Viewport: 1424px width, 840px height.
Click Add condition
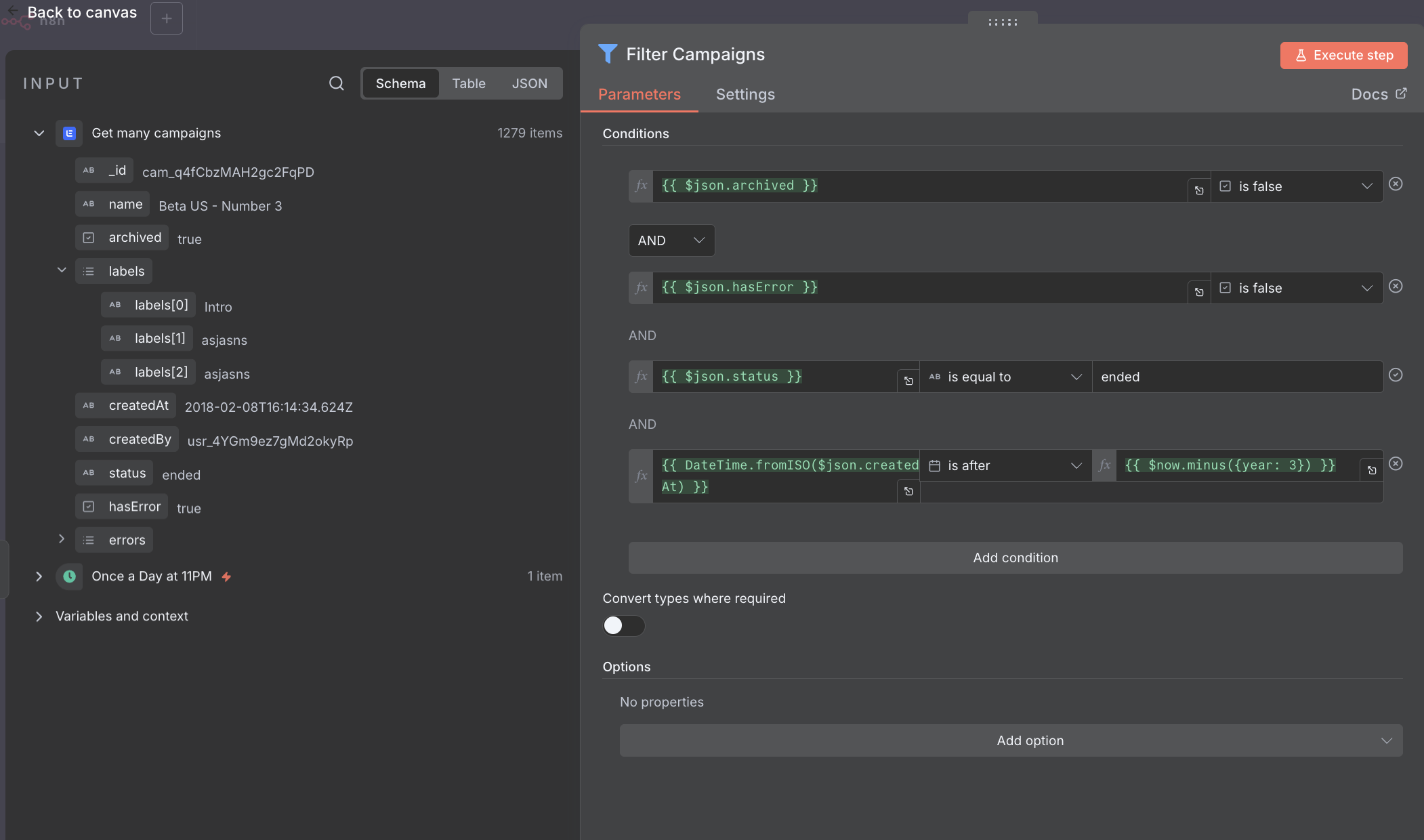pyautogui.click(x=1015, y=558)
